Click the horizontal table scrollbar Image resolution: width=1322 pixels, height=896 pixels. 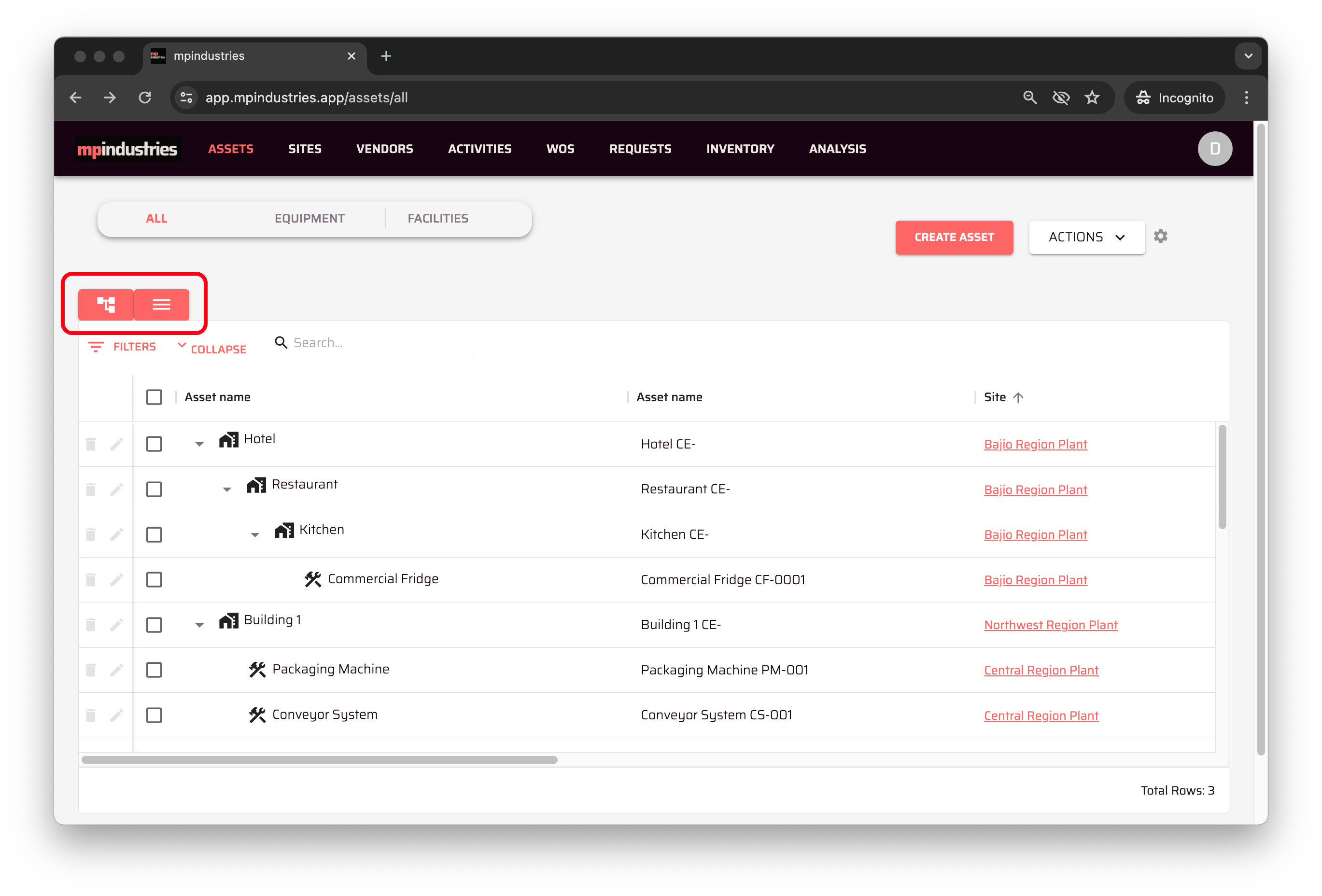319,759
